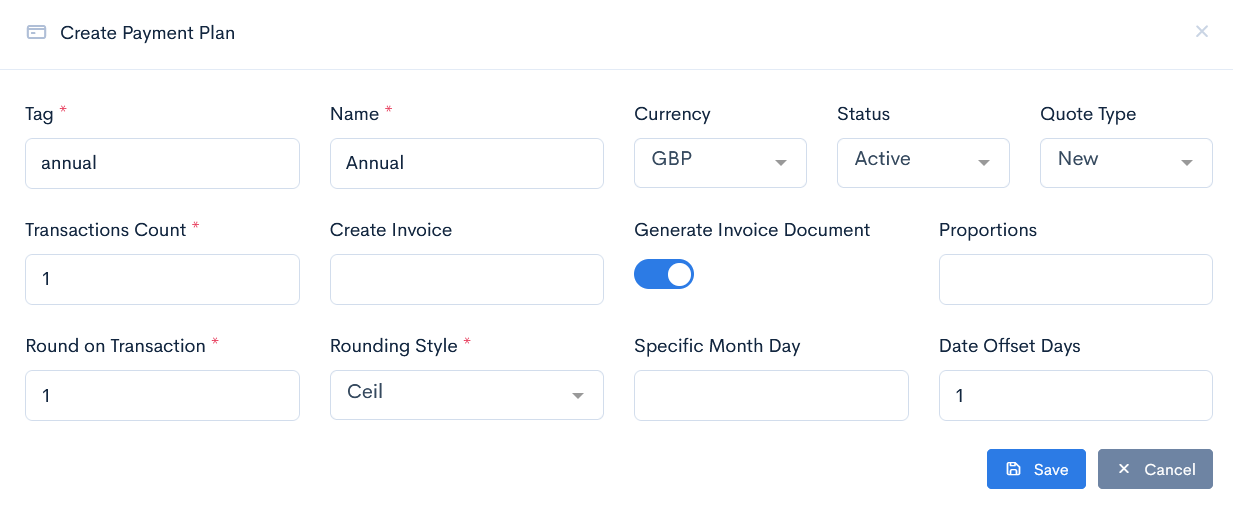Expand the Status dropdown showing Active
The width and height of the screenshot is (1233, 512).
pos(923,163)
